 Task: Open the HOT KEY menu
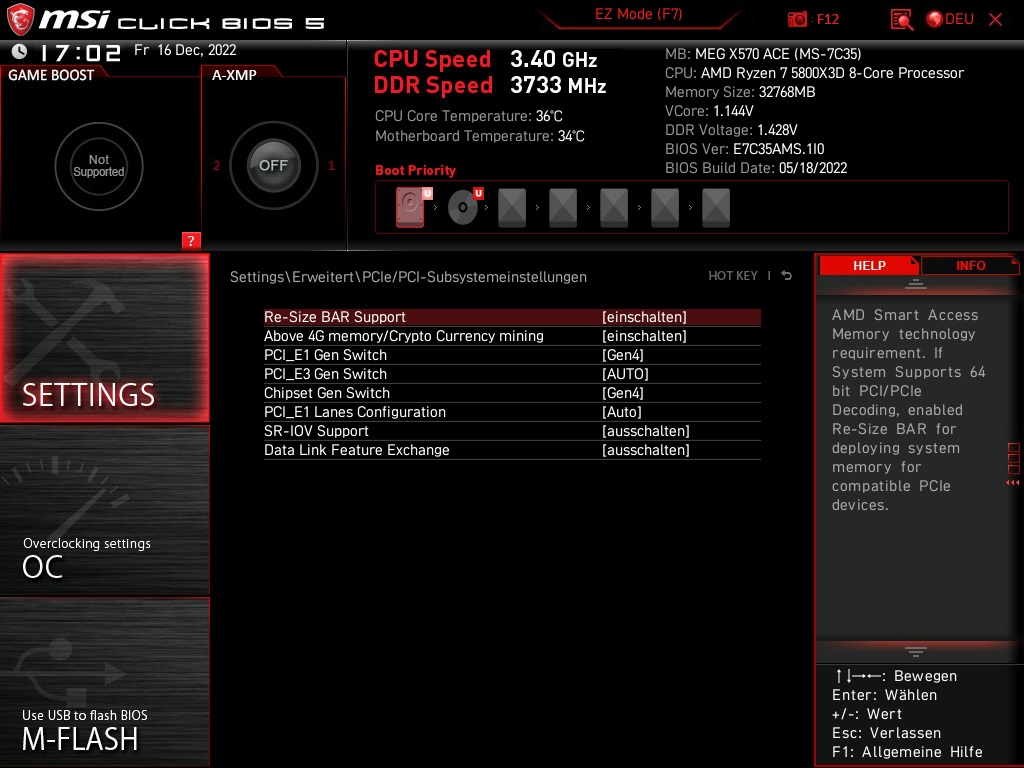(x=733, y=276)
